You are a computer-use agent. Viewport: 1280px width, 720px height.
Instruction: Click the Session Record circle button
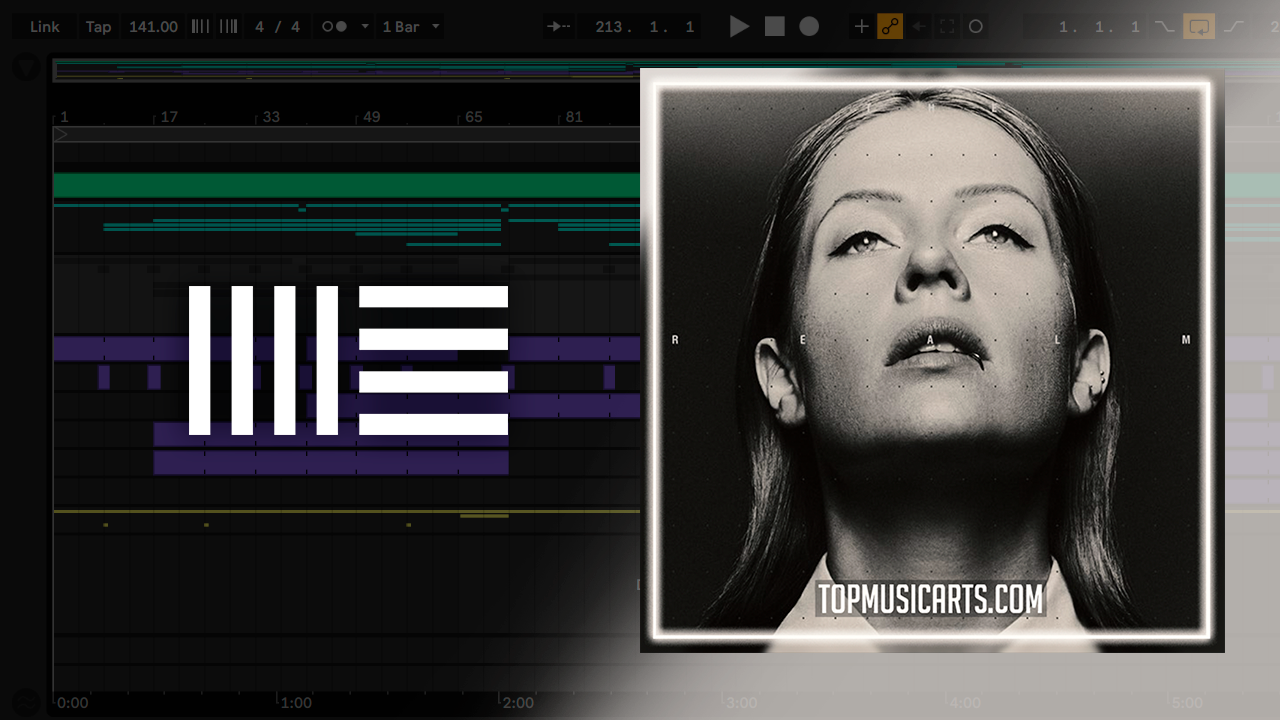[x=976, y=27]
